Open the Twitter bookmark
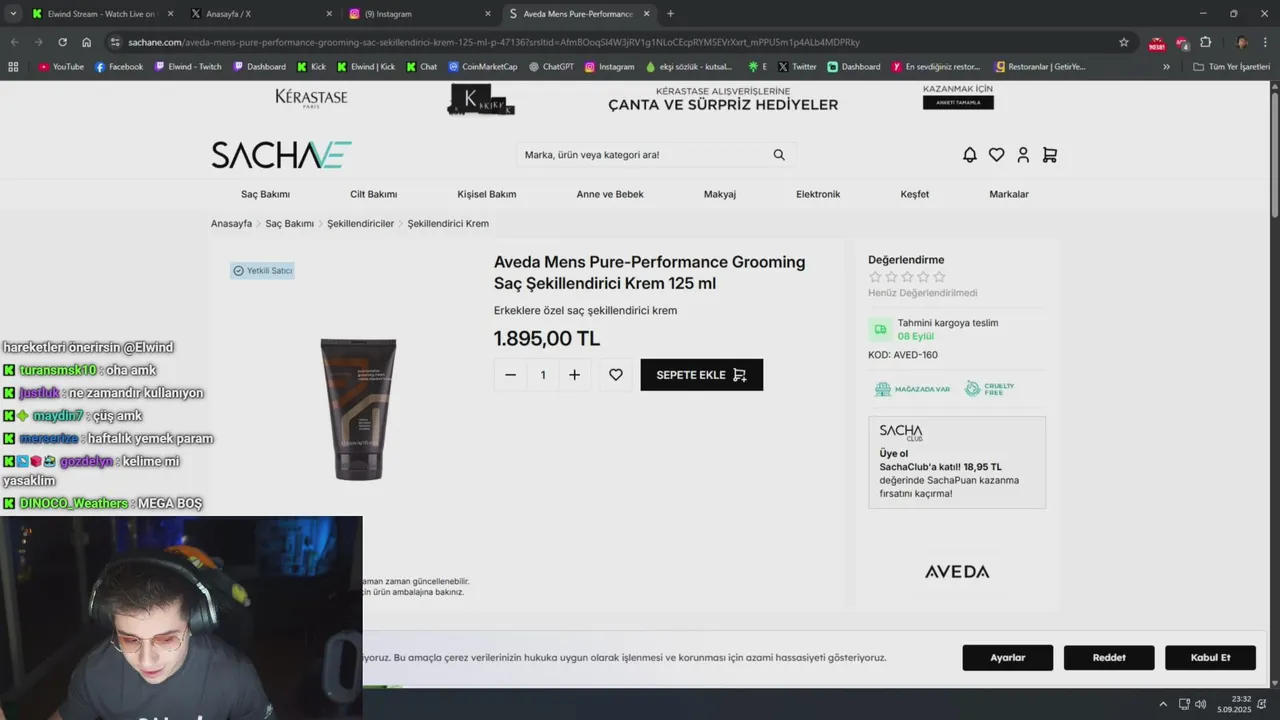Image resolution: width=1280 pixels, height=720 pixels. (x=797, y=67)
